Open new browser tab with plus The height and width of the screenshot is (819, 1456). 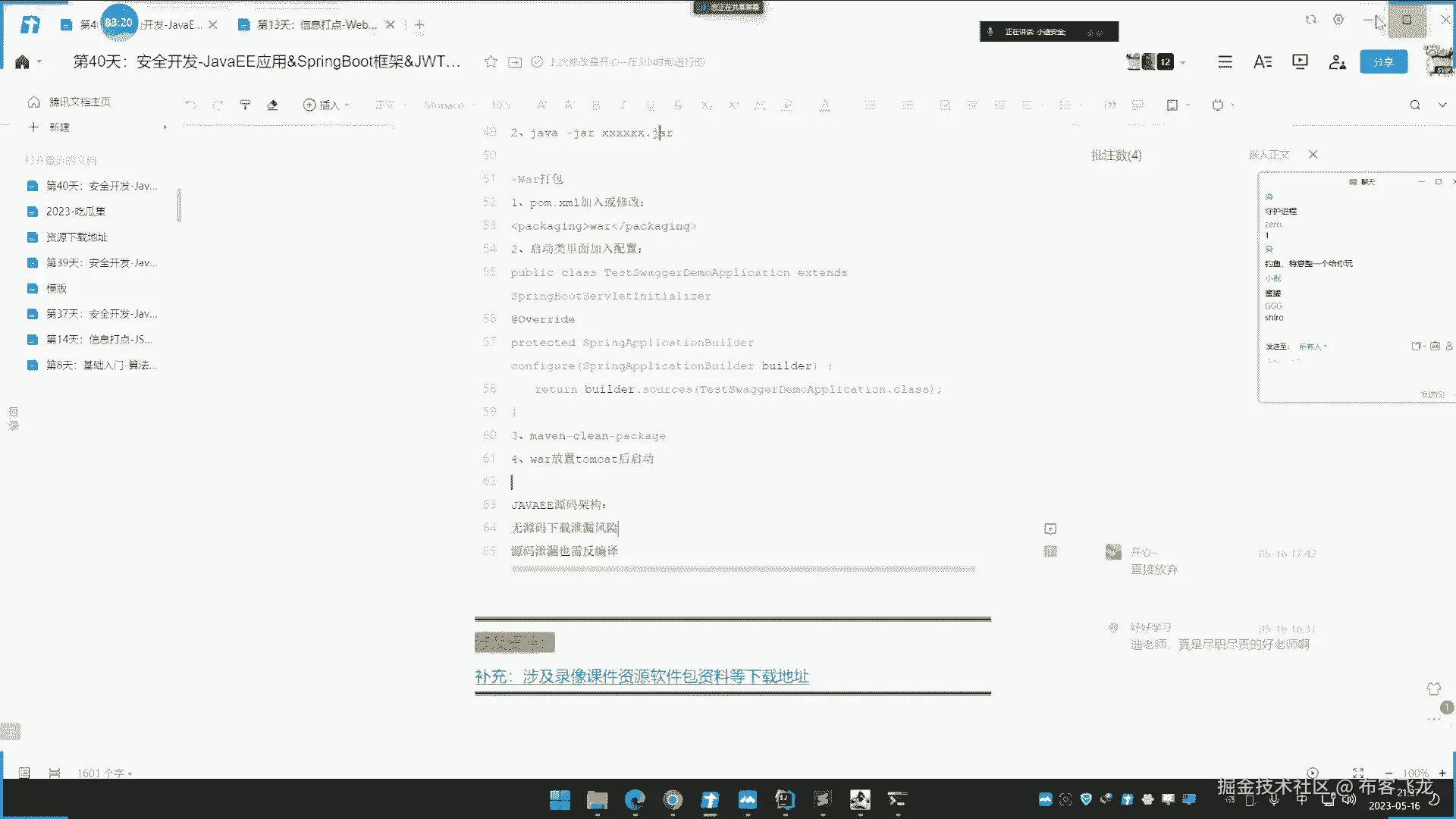[x=419, y=25]
